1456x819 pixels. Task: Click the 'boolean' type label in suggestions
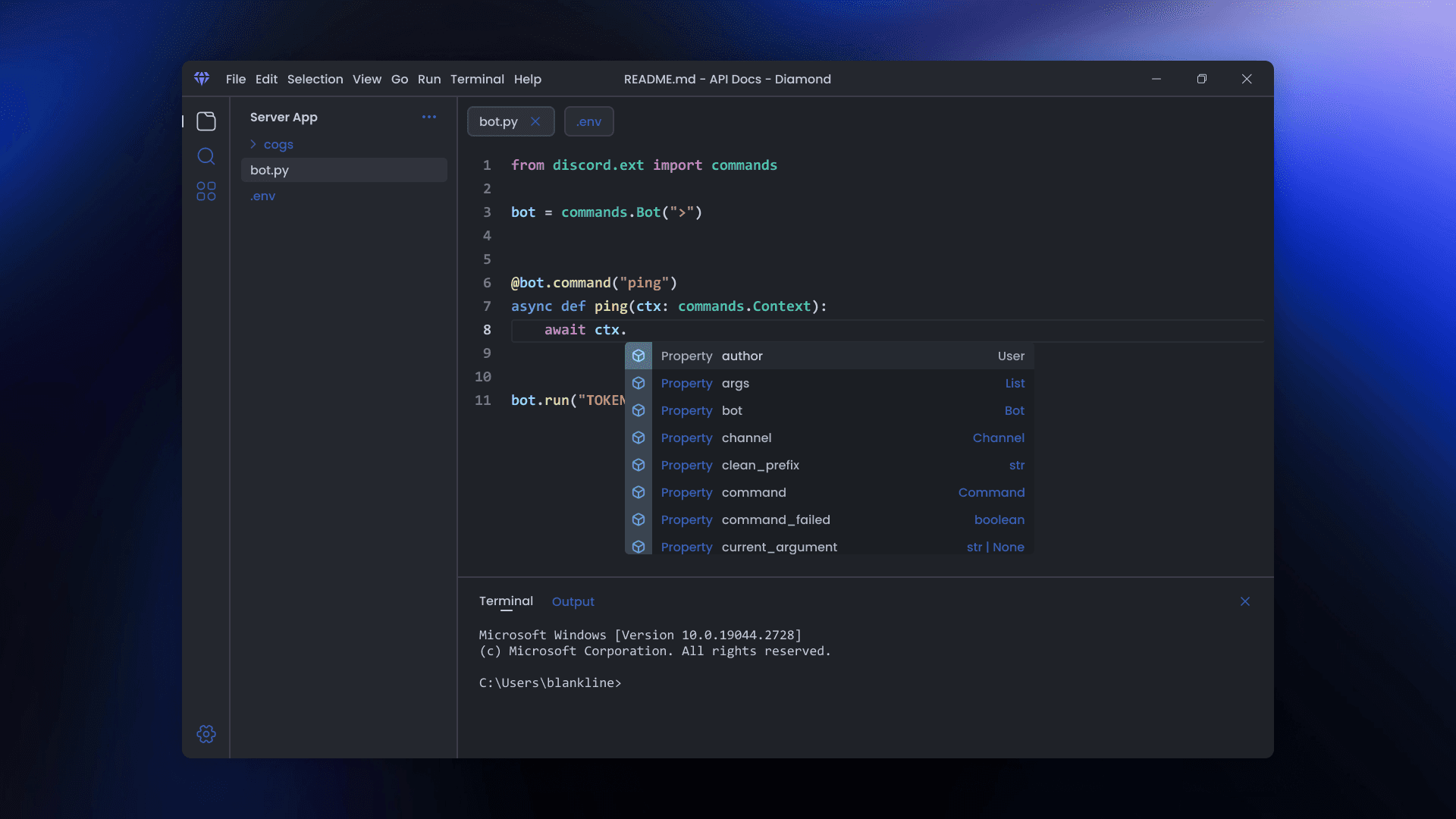click(x=999, y=519)
